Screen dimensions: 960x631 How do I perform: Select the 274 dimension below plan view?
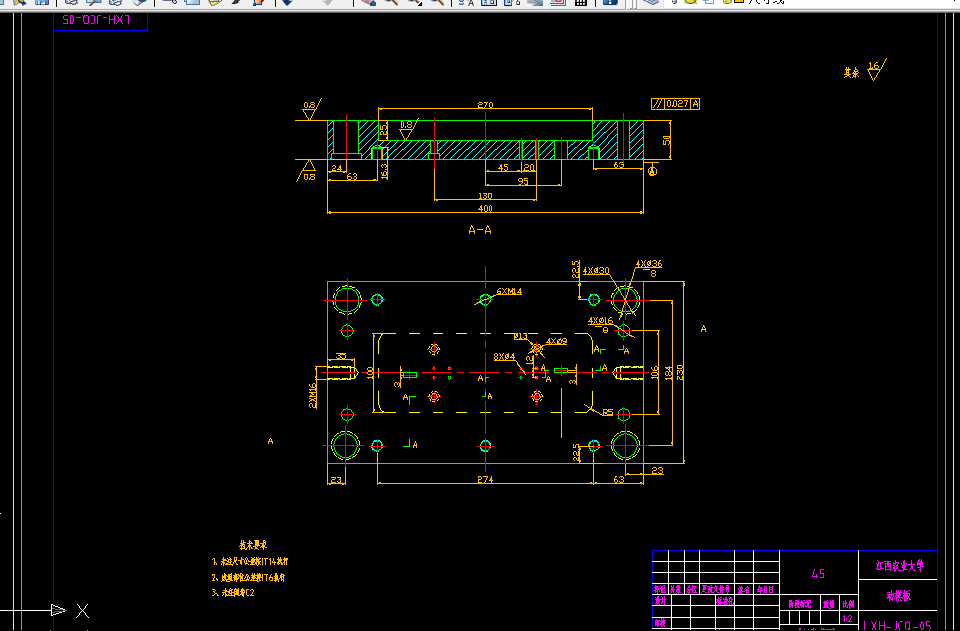485,479
